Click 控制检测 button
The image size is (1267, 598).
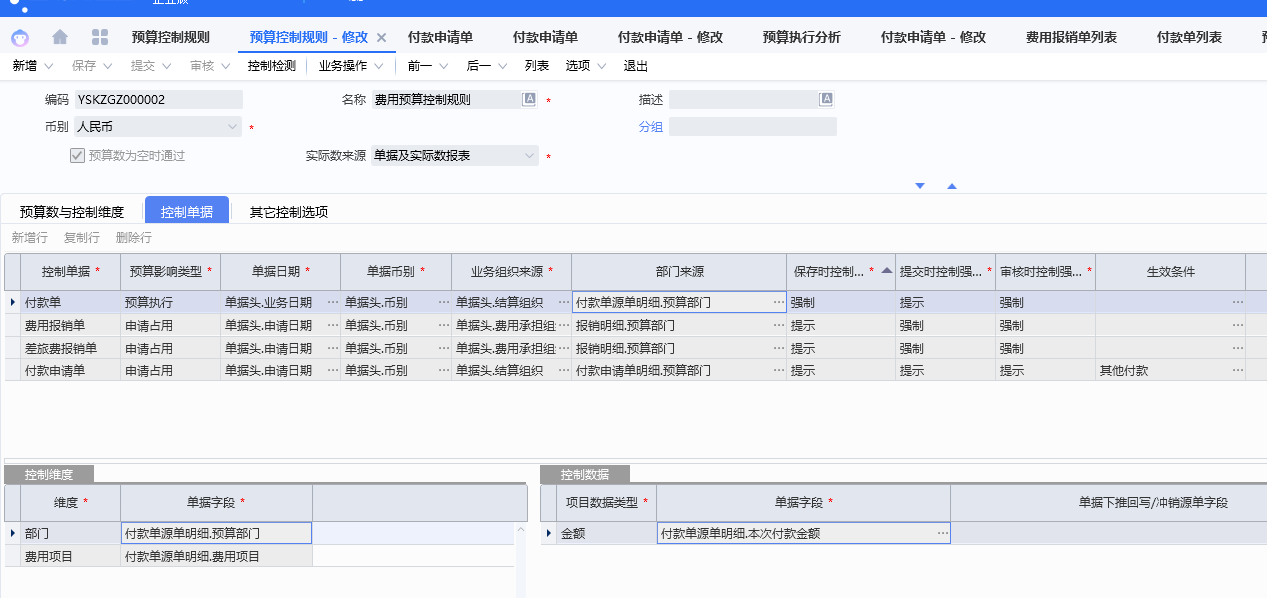coord(272,66)
